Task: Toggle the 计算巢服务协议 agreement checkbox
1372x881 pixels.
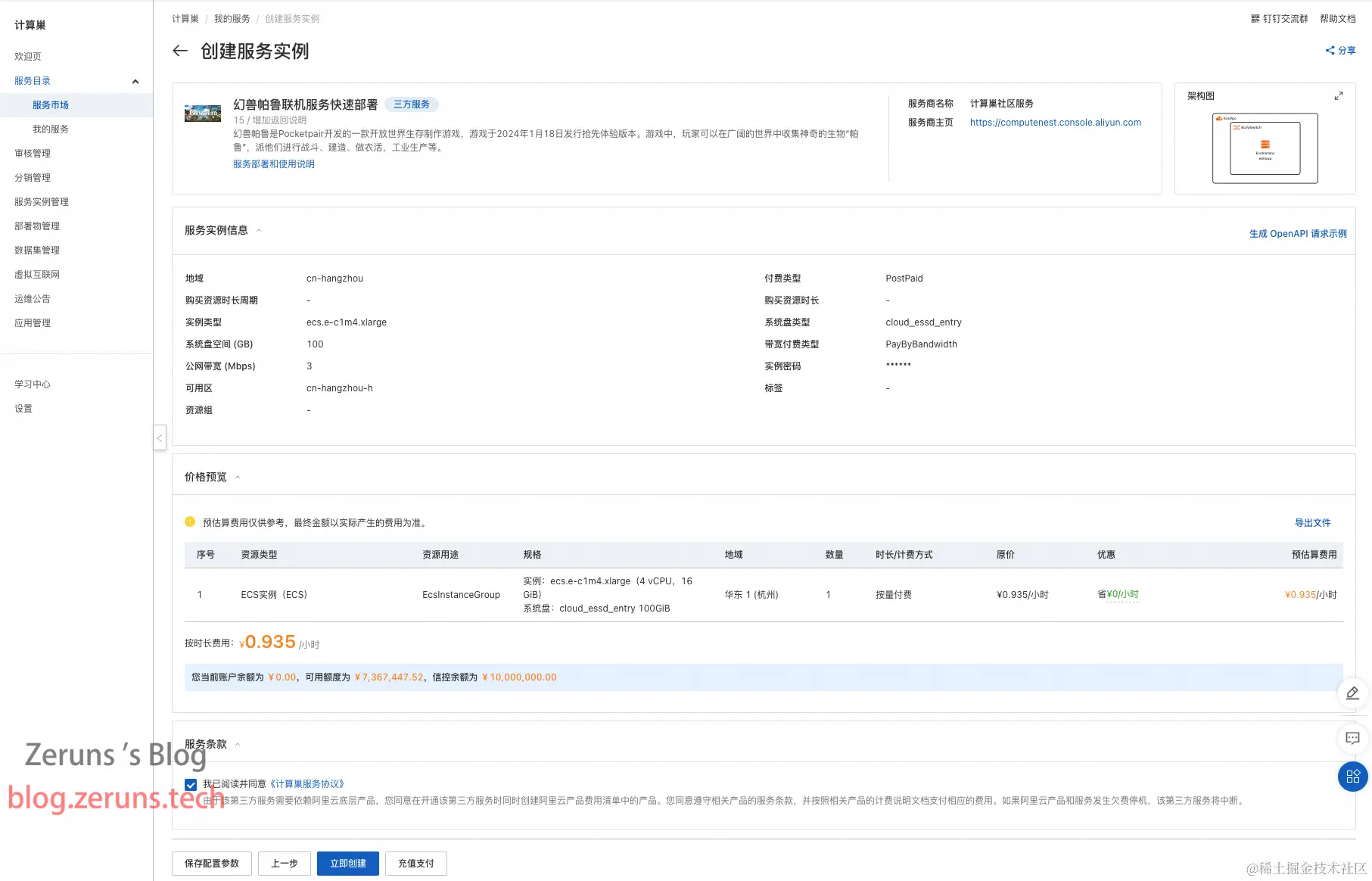Action: 191,785
